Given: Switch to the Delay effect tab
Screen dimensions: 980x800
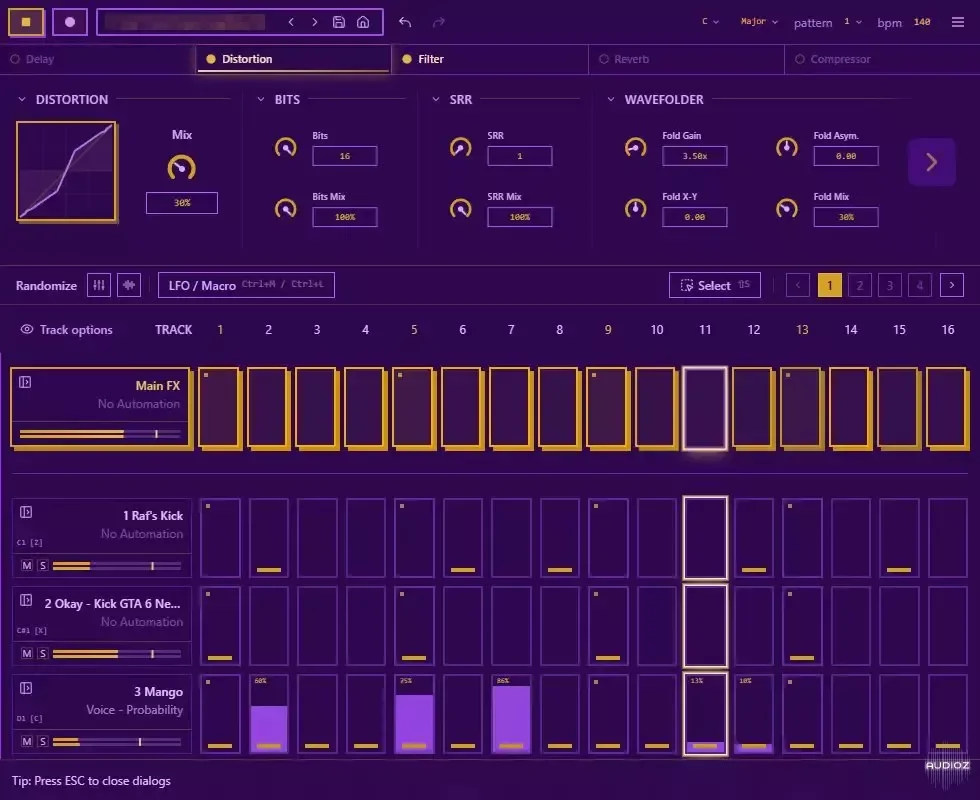Looking at the screenshot, I should (x=98, y=59).
